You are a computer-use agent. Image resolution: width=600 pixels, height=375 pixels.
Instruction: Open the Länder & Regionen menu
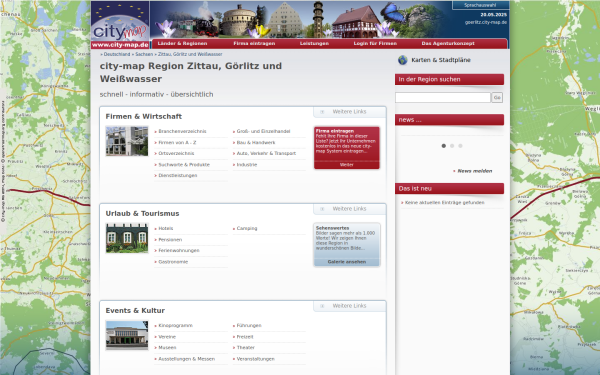click(182, 44)
